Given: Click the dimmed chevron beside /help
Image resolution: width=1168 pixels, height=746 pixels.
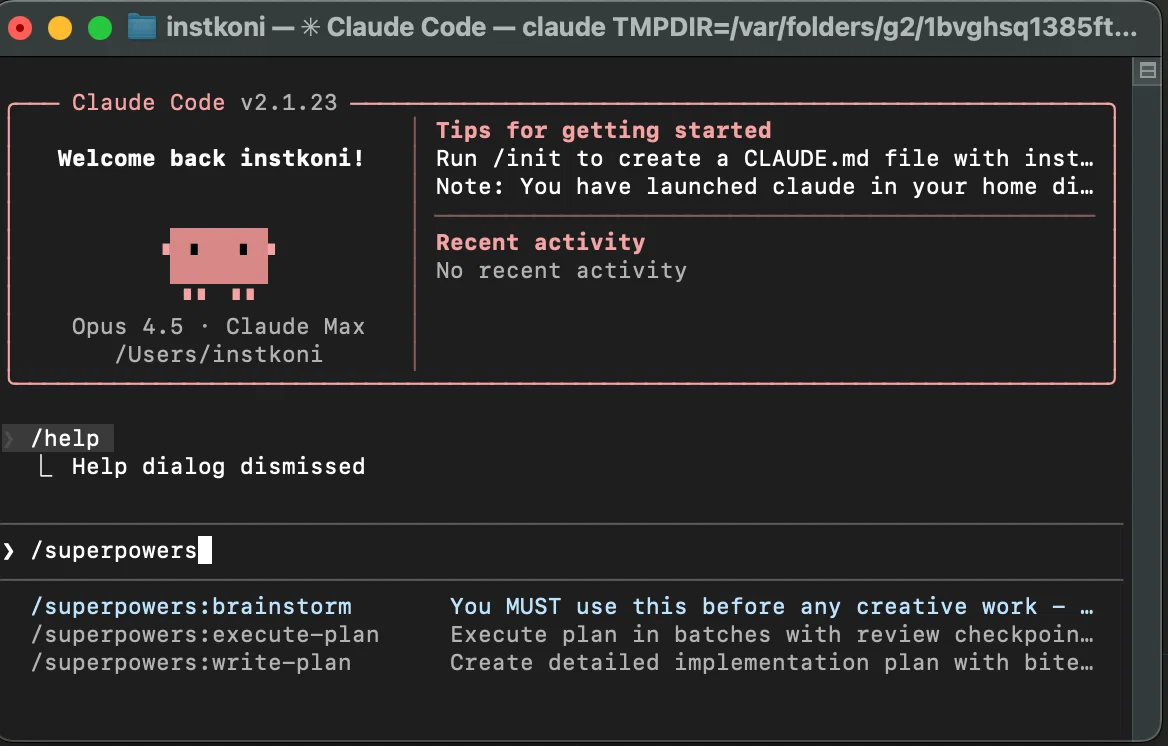Looking at the screenshot, I should coord(9,438).
